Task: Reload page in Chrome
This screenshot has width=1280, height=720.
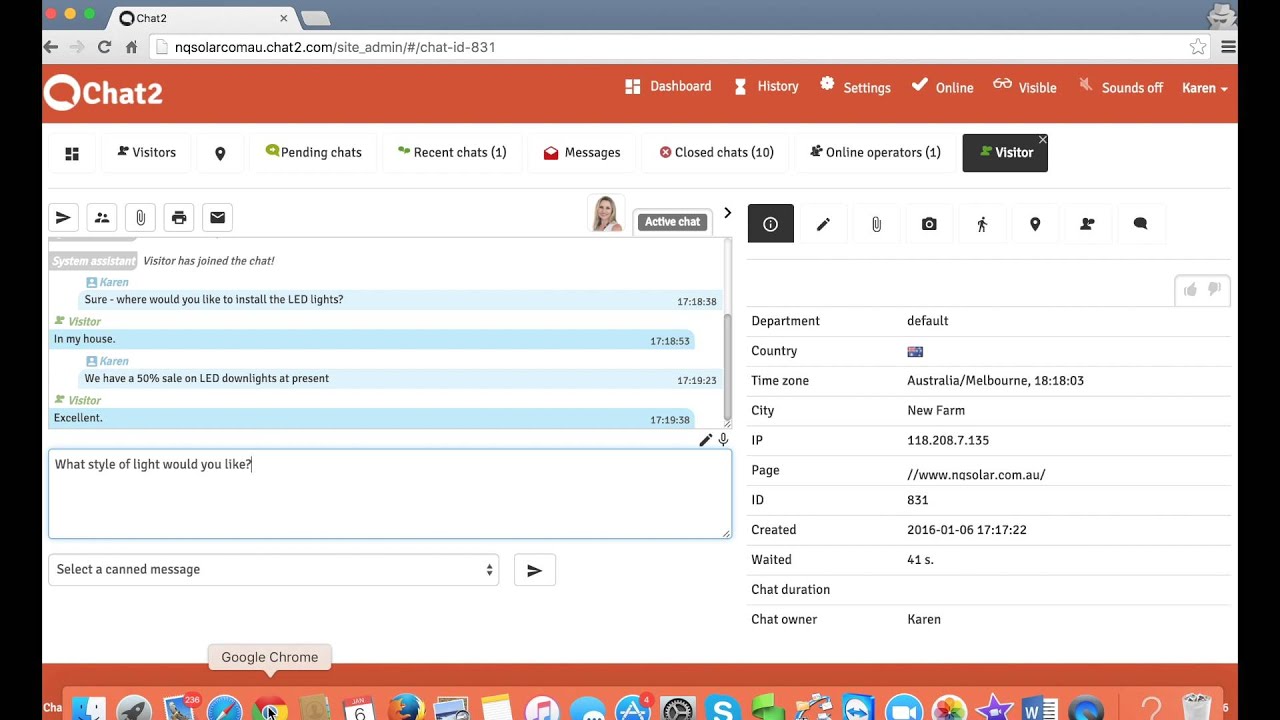Action: coord(104,47)
